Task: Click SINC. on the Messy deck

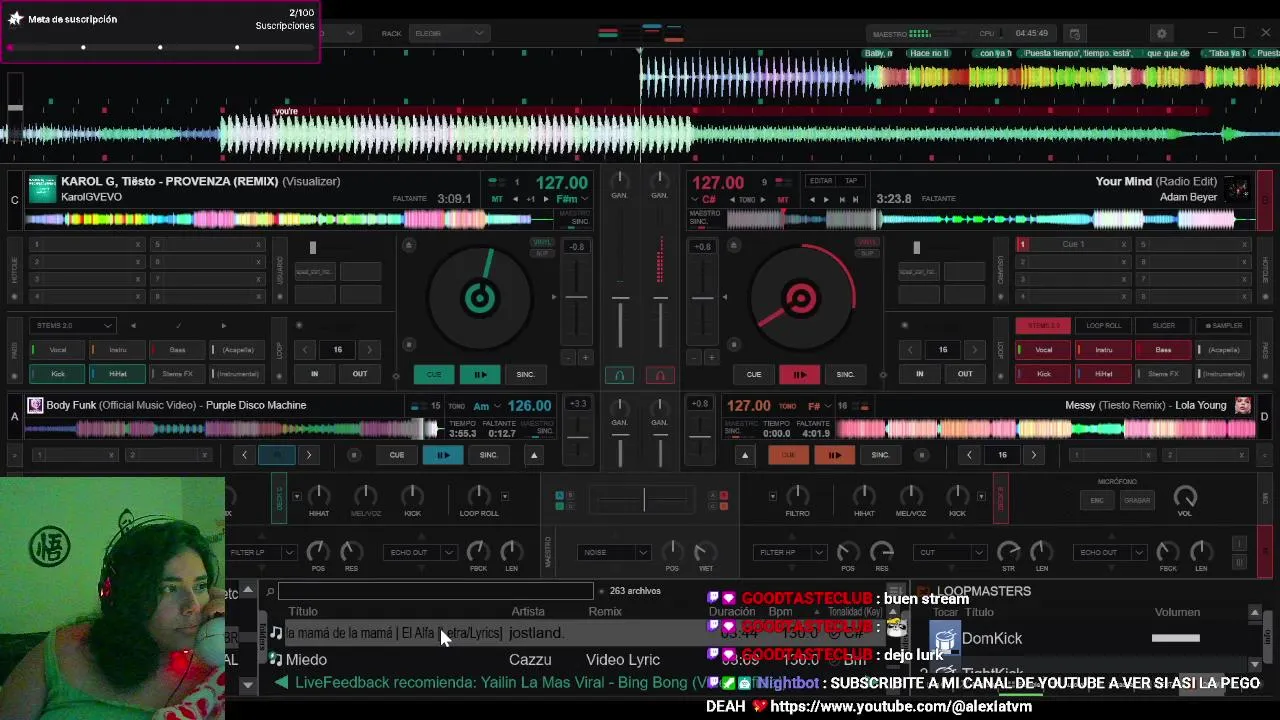Action: coord(880,455)
